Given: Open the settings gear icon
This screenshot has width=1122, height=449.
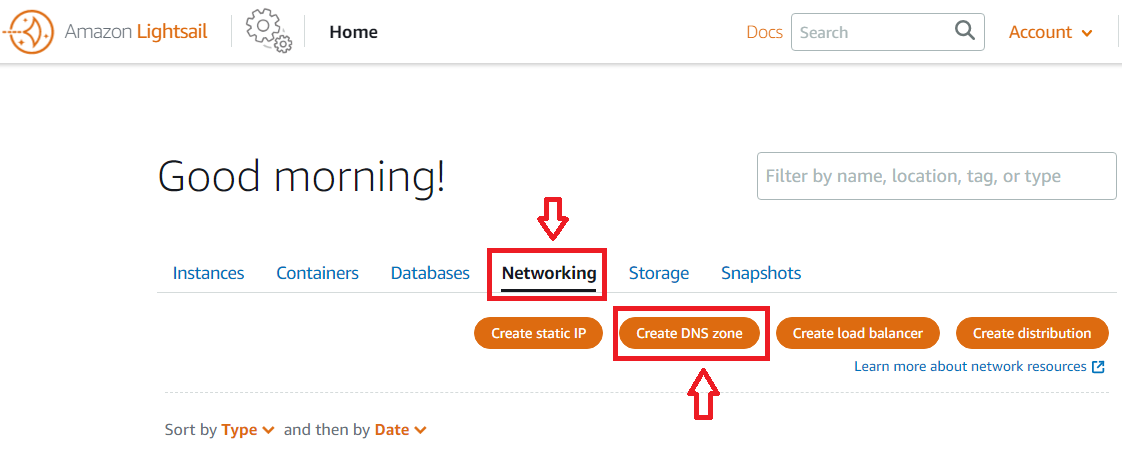Looking at the screenshot, I should tap(267, 31).
